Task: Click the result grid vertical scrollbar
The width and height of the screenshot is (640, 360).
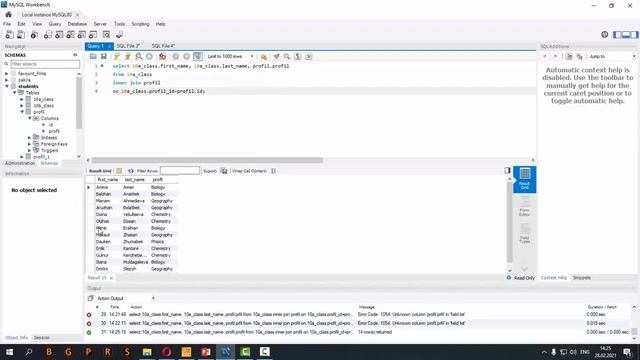Action: tap(509, 222)
